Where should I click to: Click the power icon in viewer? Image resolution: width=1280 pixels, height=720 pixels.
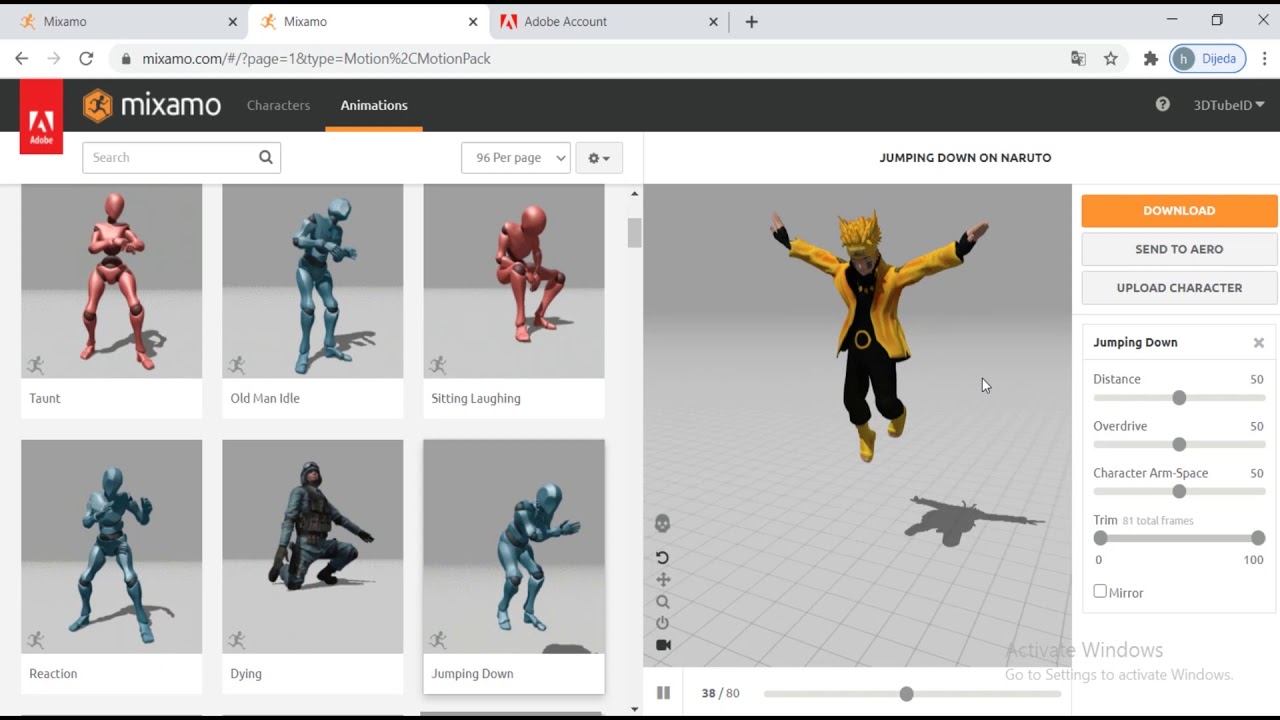tap(662, 623)
